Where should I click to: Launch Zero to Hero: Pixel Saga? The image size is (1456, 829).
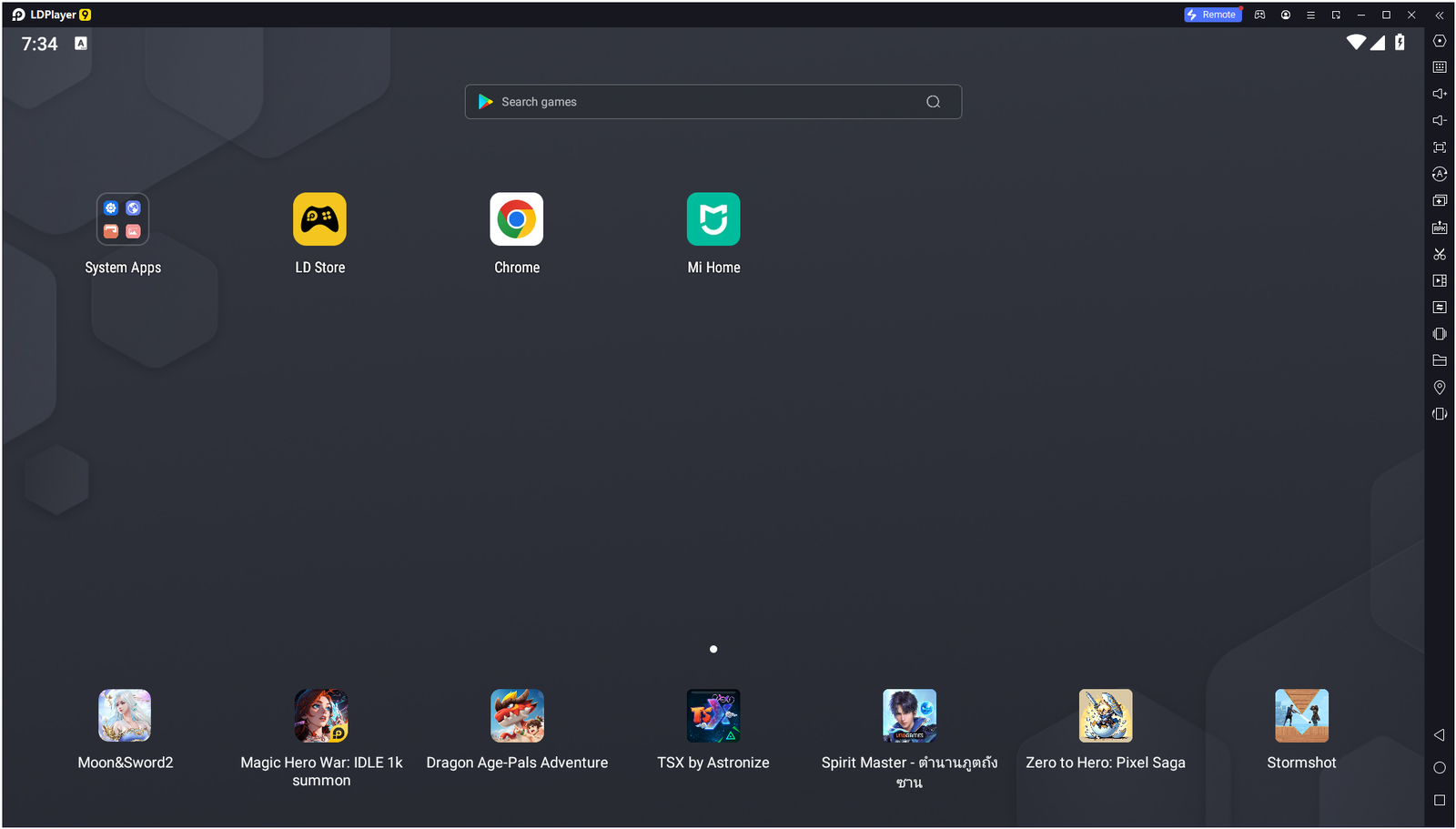click(x=1106, y=715)
